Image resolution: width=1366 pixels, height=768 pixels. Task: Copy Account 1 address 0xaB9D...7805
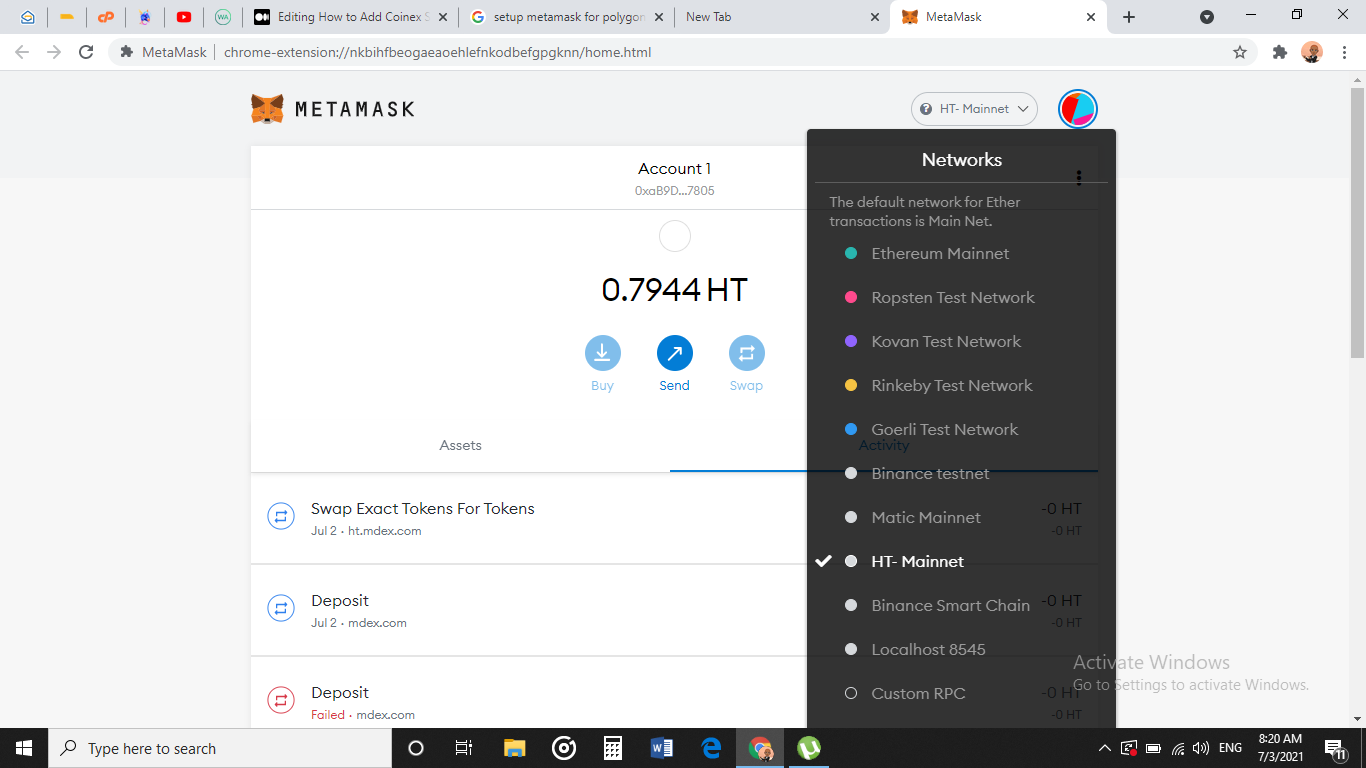pos(674,191)
